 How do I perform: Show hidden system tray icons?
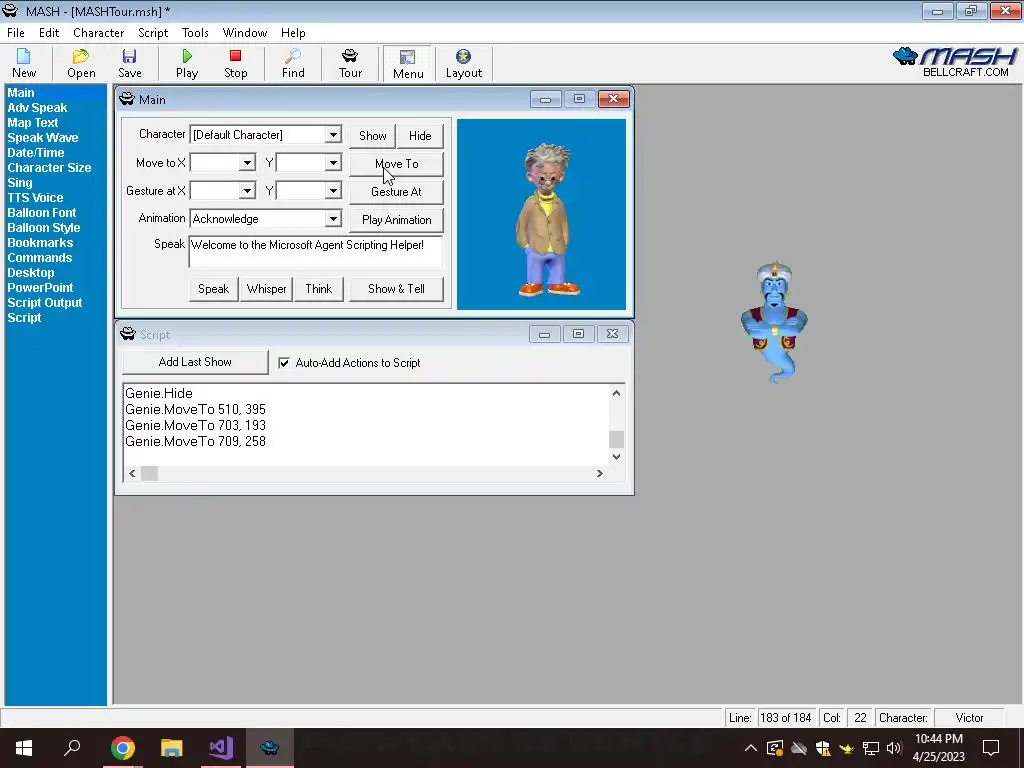coord(751,748)
